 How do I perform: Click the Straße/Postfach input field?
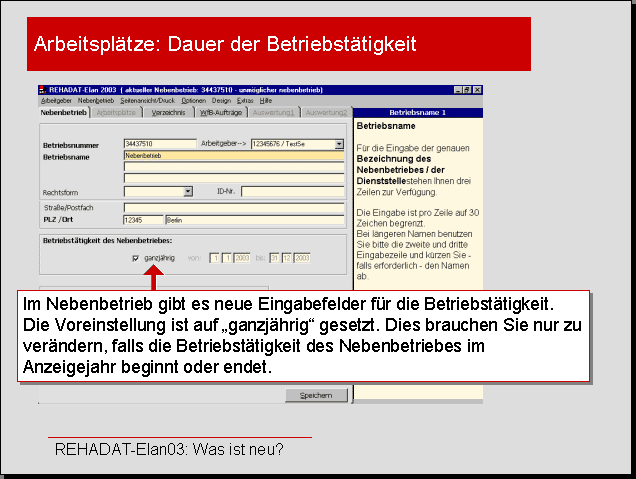233,208
